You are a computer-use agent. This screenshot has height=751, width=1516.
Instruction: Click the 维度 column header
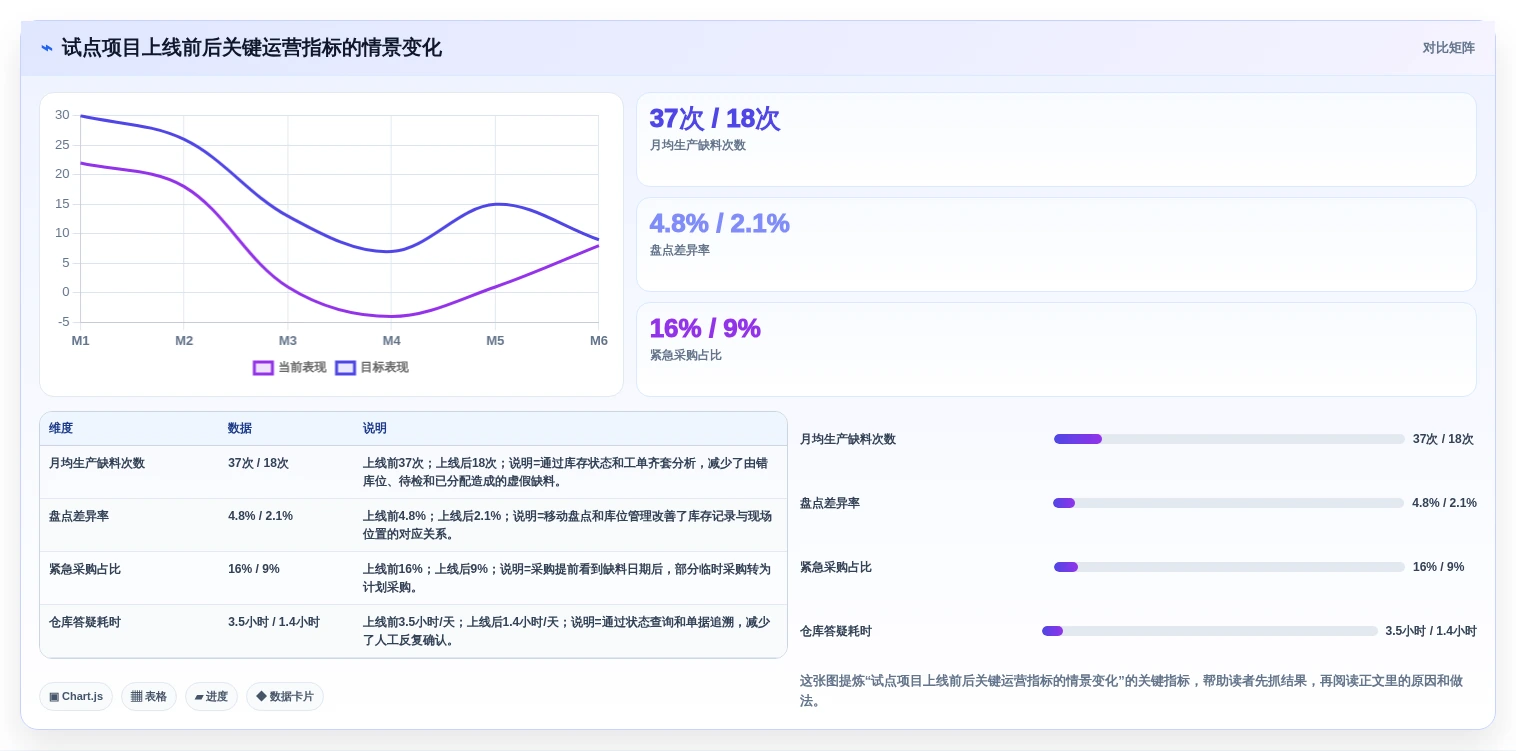coord(61,428)
